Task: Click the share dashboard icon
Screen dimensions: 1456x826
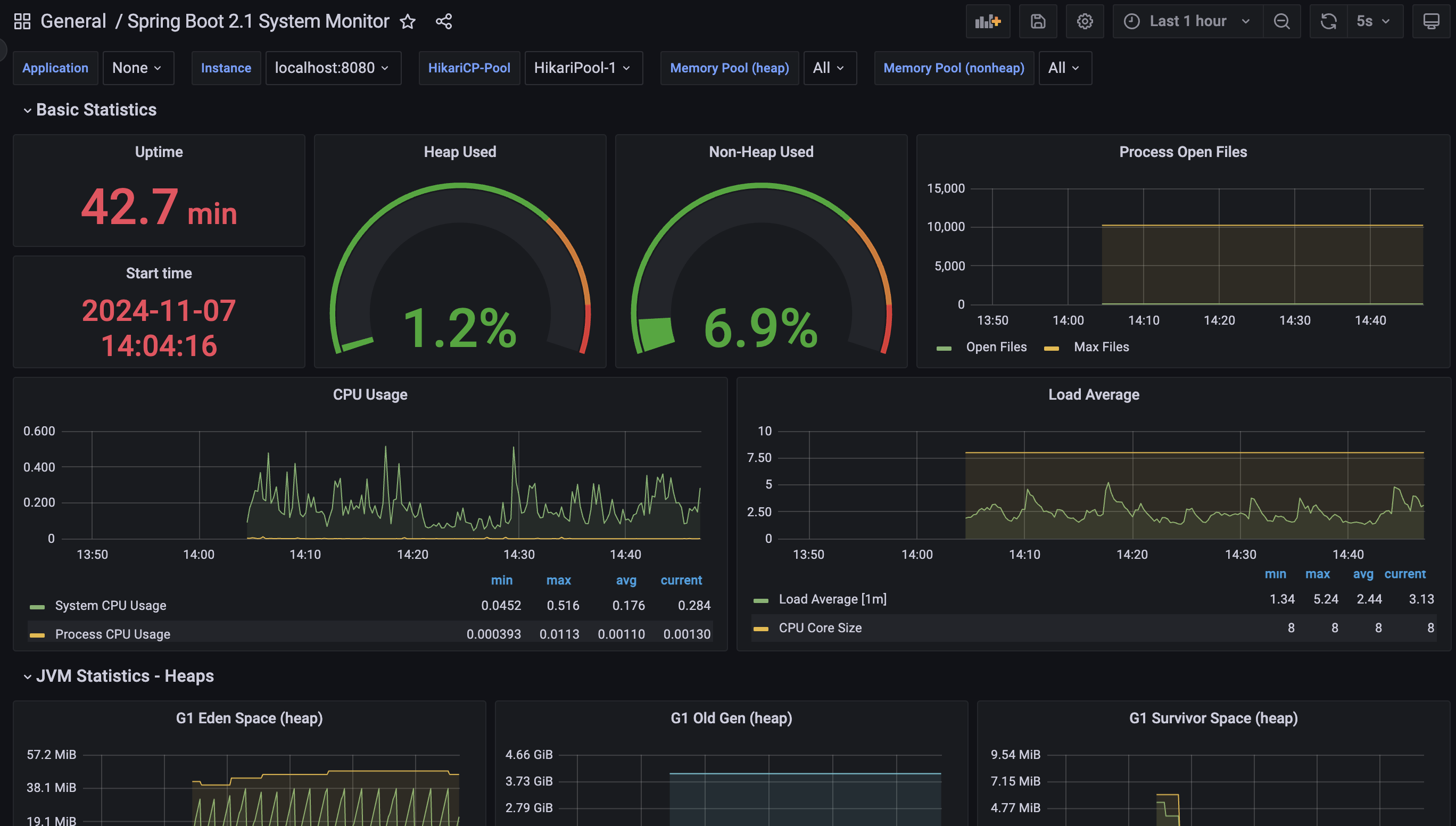Action: [x=443, y=22]
